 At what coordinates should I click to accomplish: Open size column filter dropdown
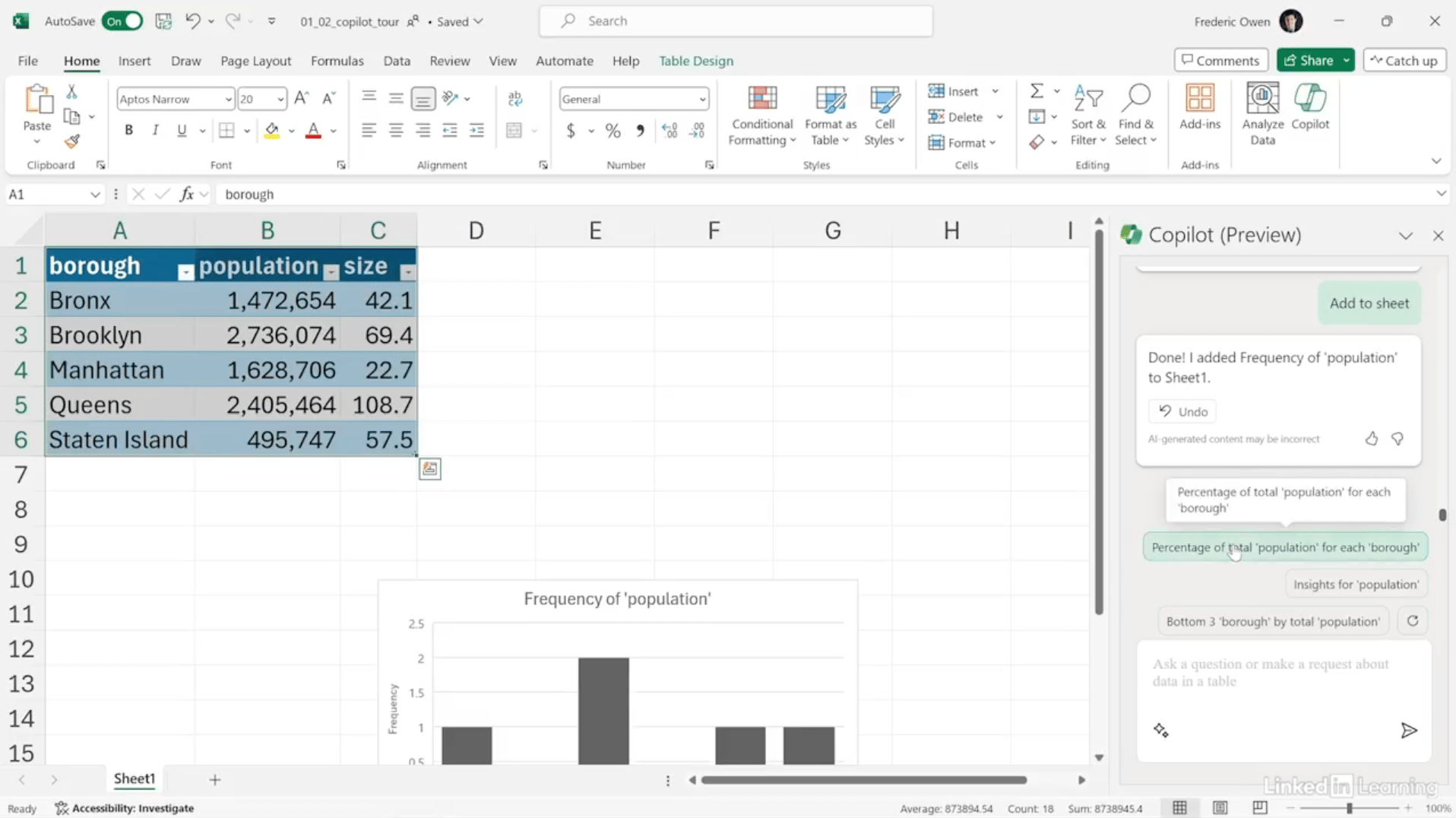tap(407, 272)
